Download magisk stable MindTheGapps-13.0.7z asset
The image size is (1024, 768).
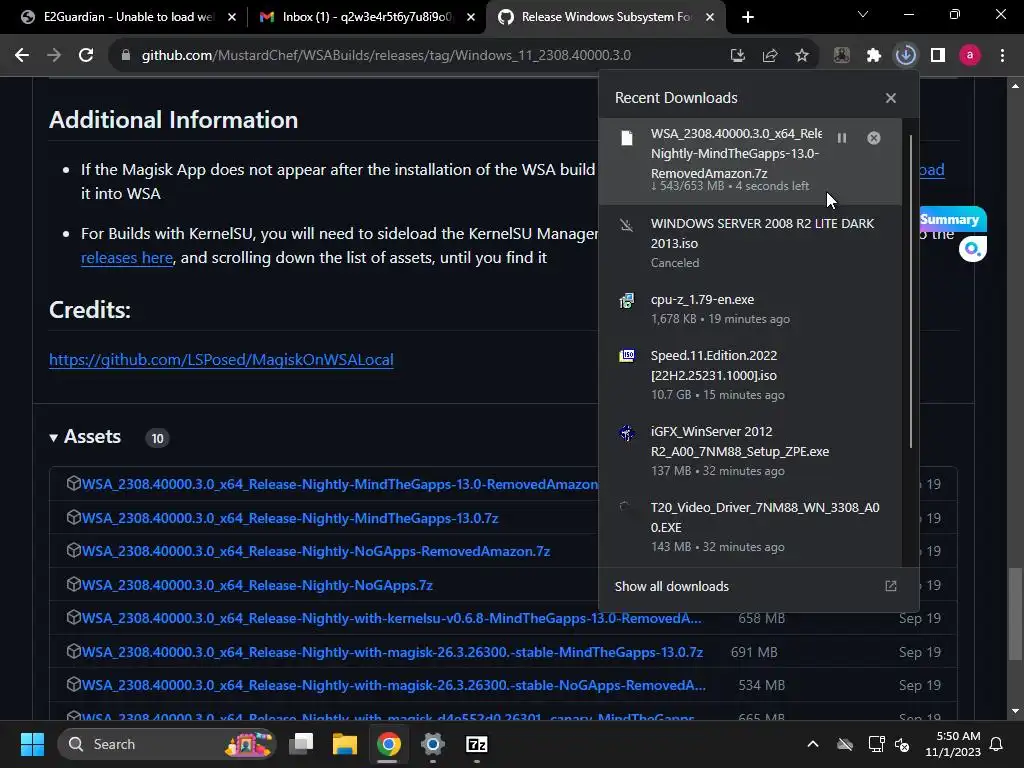click(392, 652)
